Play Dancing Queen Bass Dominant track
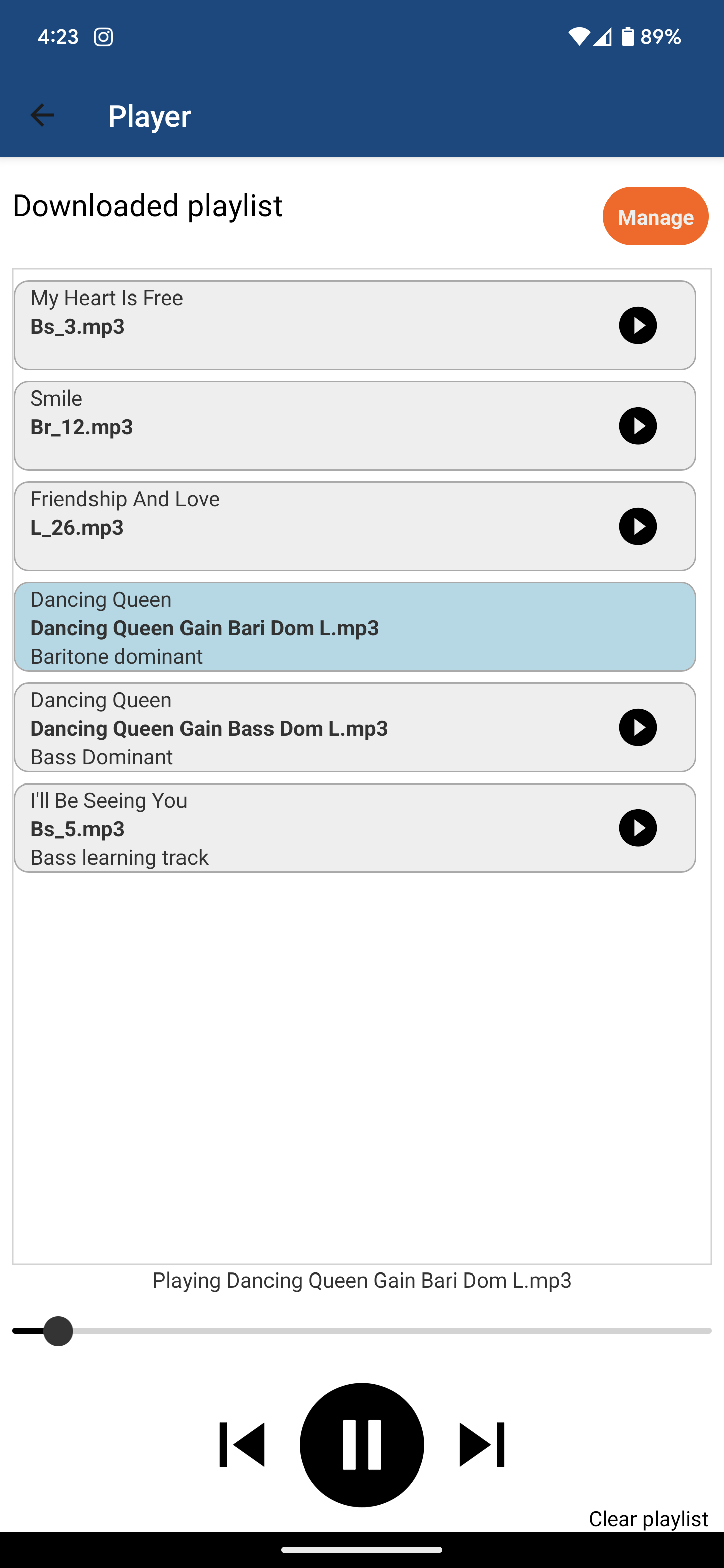Viewport: 724px width, 1568px height. (x=638, y=727)
